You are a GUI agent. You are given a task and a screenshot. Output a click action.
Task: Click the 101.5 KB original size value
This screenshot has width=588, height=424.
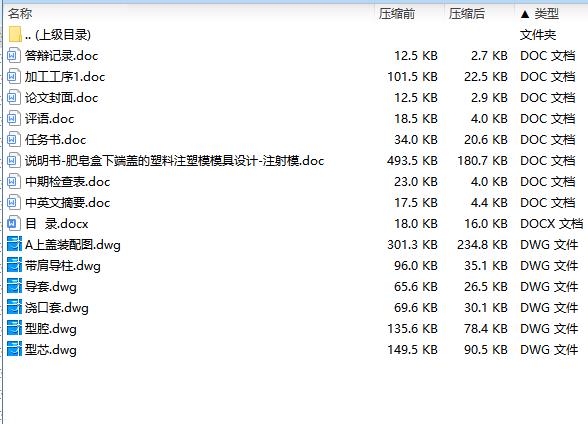pyautogui.click(x=412, y=77)
